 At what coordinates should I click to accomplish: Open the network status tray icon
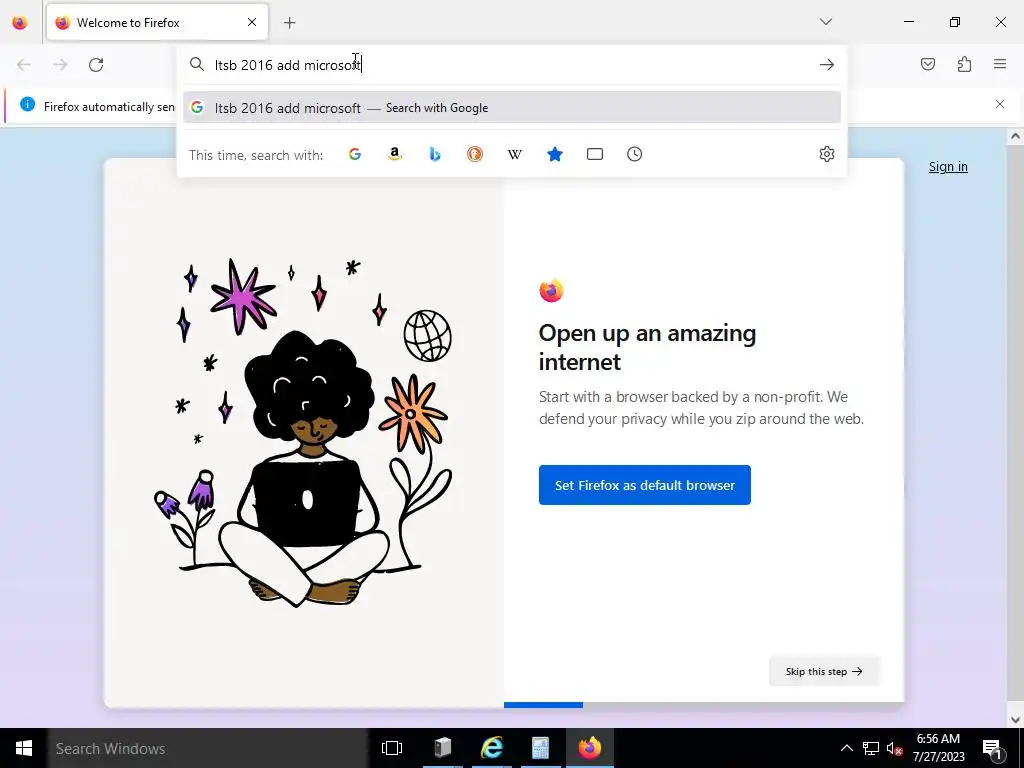871,748
